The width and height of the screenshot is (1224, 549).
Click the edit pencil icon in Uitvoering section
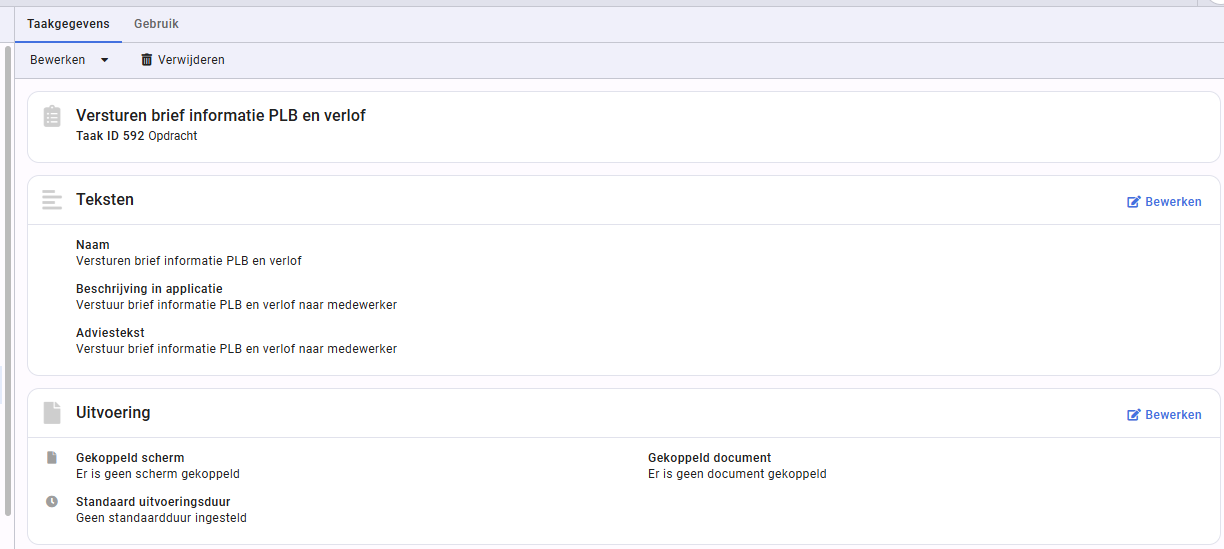point(1134,415)
